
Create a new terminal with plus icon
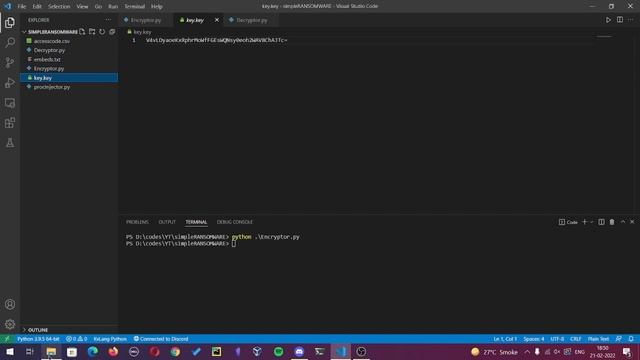click(584, 222)
